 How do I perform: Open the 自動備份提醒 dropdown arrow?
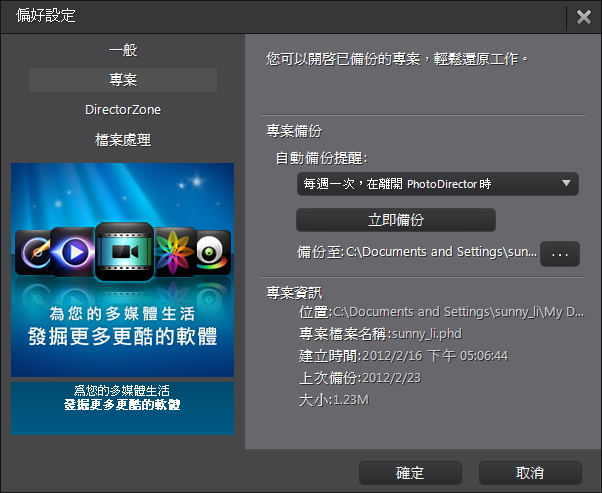point(566,183)
